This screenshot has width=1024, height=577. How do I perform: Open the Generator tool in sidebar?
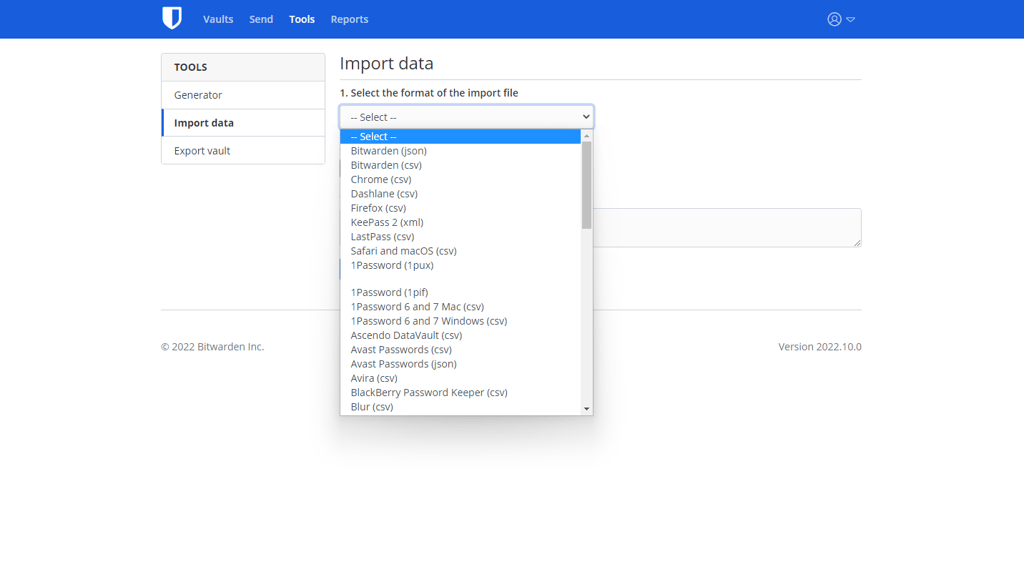click(x=243, y=95)
